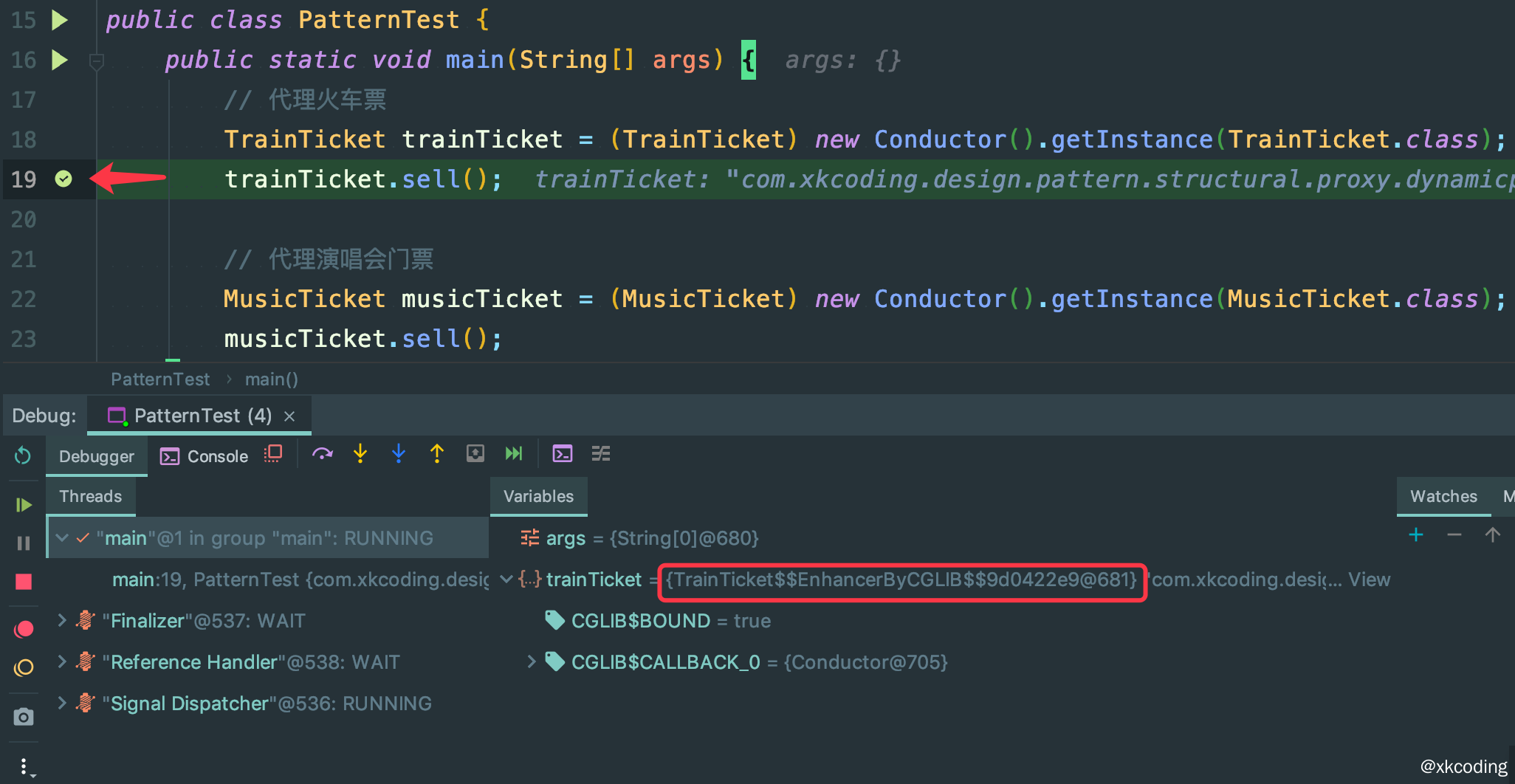This screenshot has height=784, width=1515.
Task: Add a new watch with plus button
Action: [1416, 535]
